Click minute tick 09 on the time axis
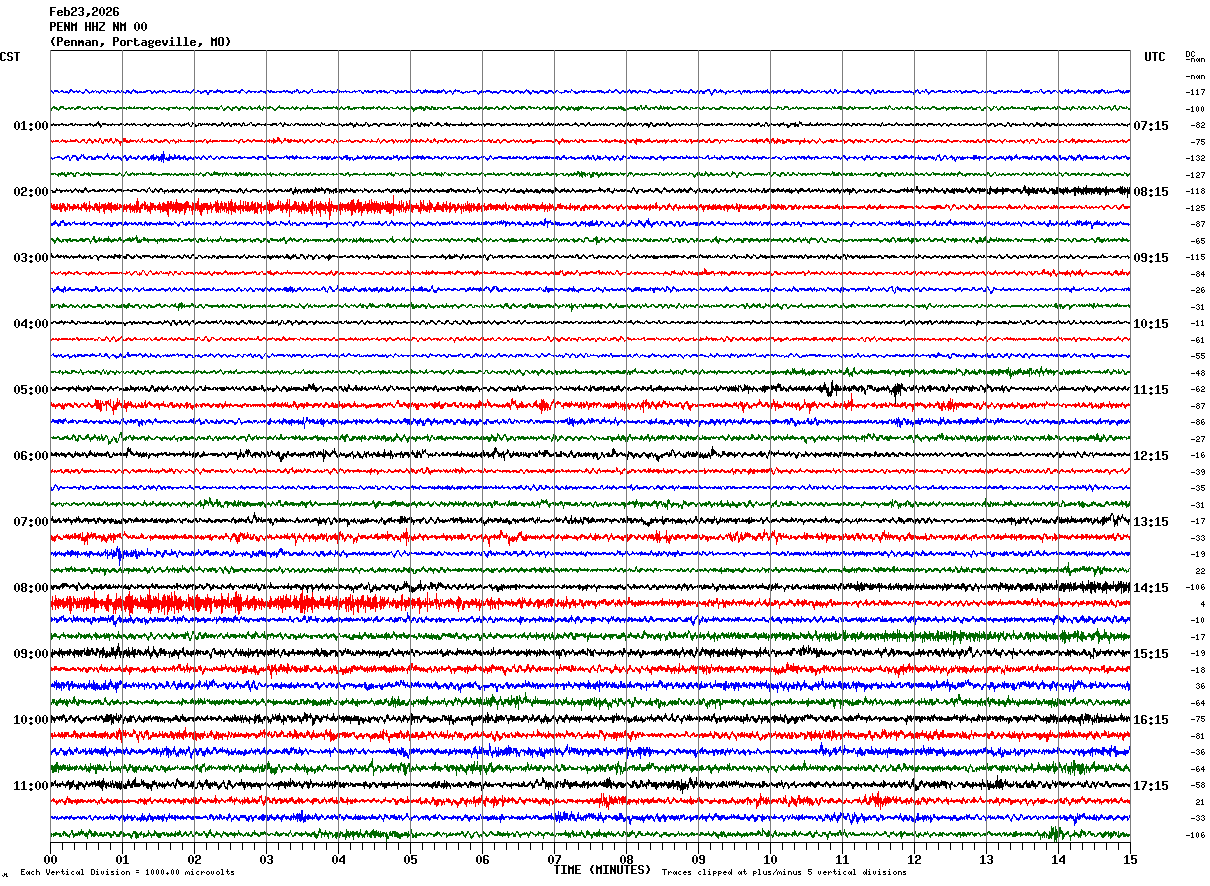1210x886 pixels. coord(698,859)
